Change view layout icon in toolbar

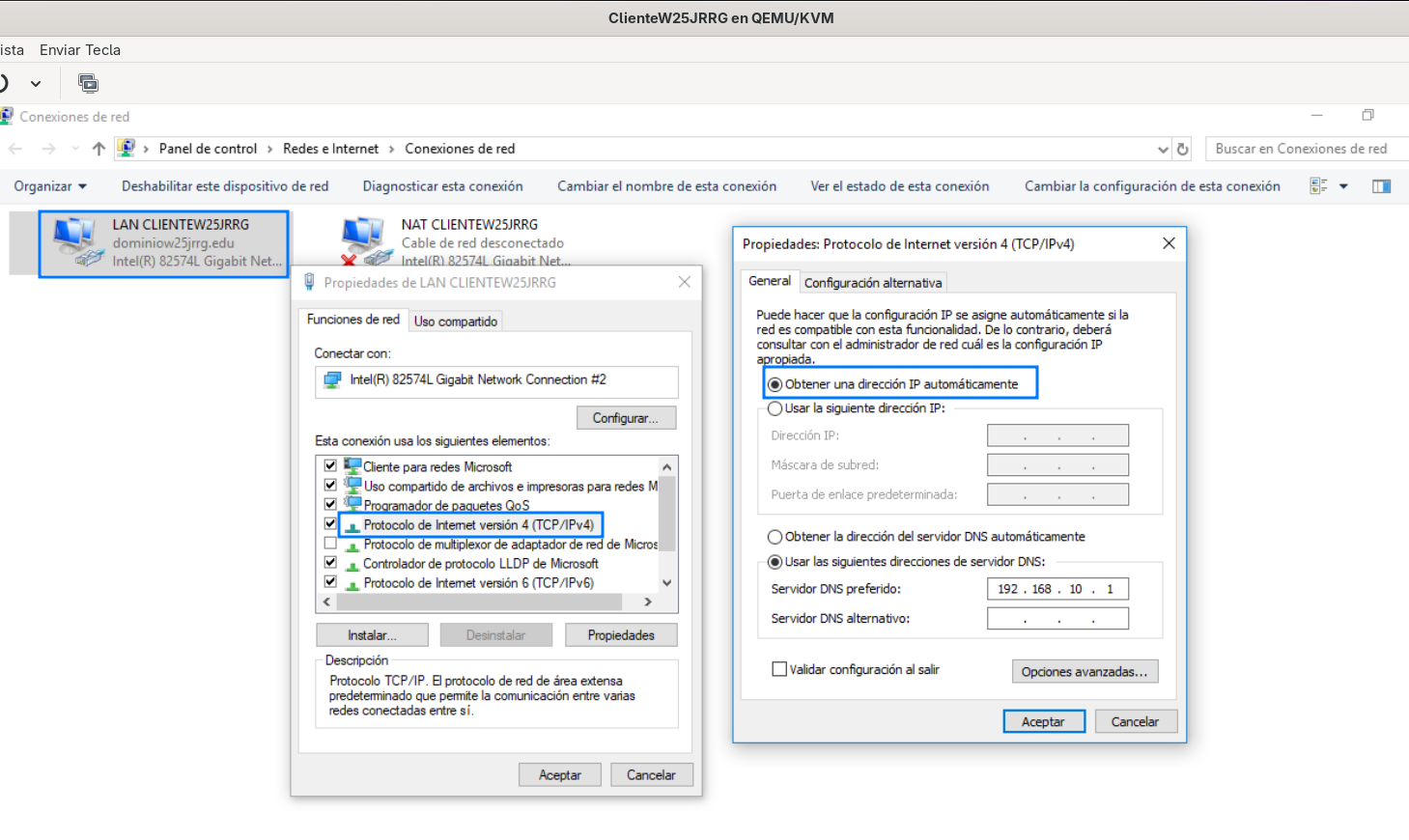[x=1318, y=186]
